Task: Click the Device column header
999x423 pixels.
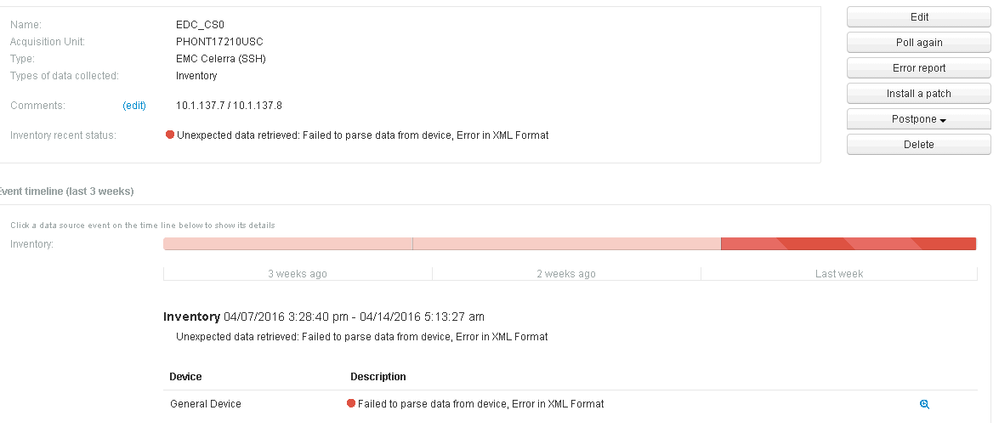Action: pyautogui.click(x=186, y=377)
